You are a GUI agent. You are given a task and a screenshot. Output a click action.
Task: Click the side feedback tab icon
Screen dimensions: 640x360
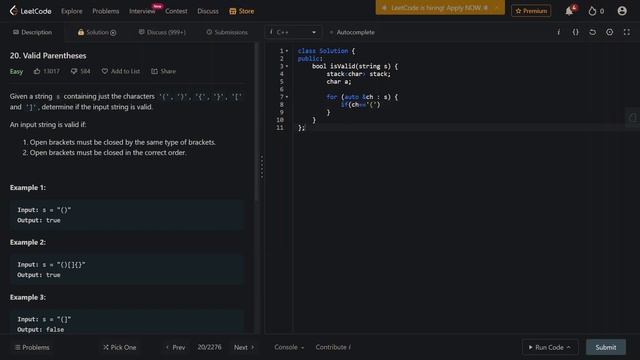[x=633, y=118]
